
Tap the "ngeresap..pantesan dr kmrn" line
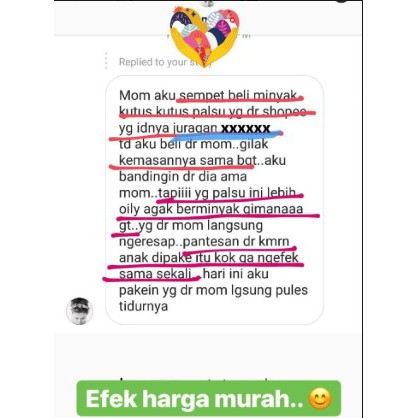[x=204, y=241]
